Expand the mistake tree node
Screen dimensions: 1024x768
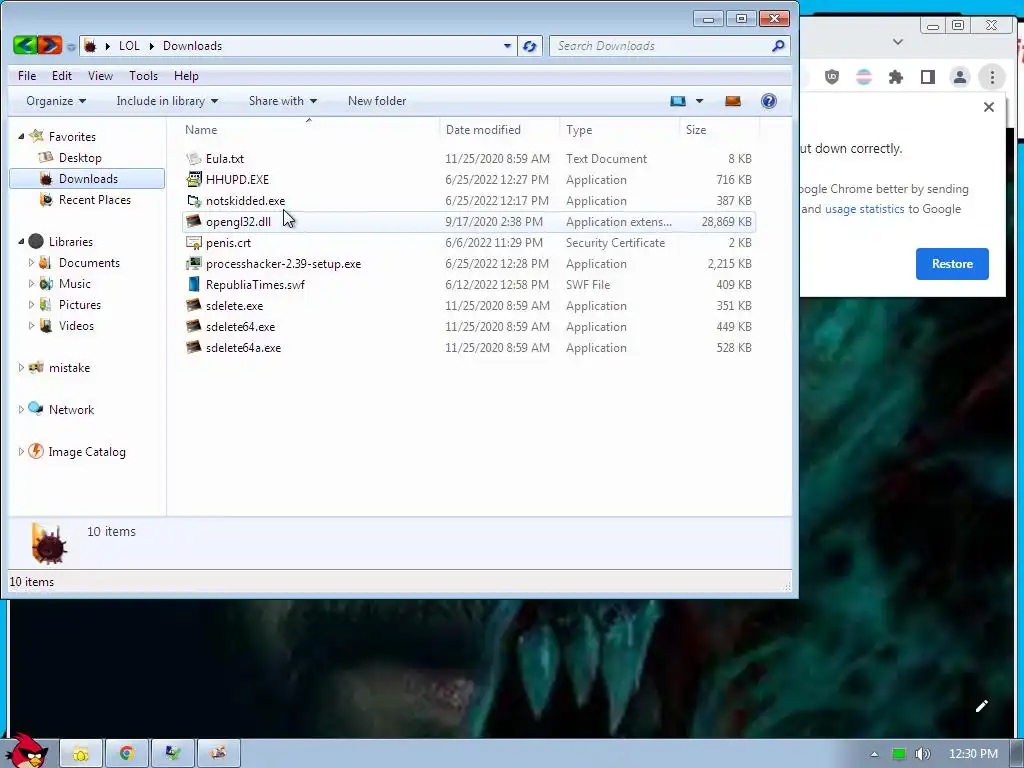tap(21, 368)
